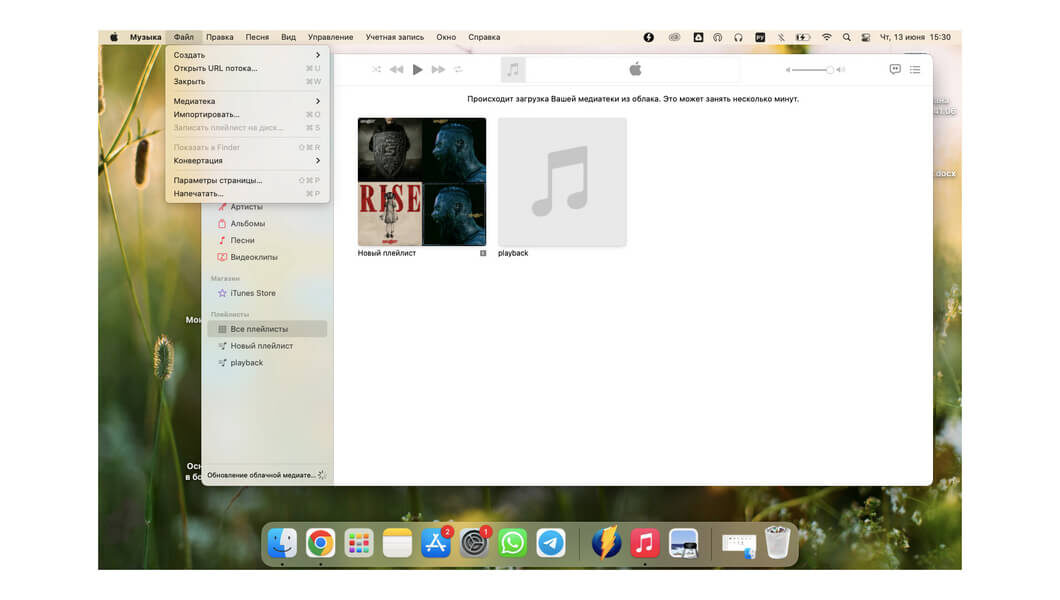Show playback queue via the list icon
This screenshot has width=1060, height=600.
(x=915, y=69)
